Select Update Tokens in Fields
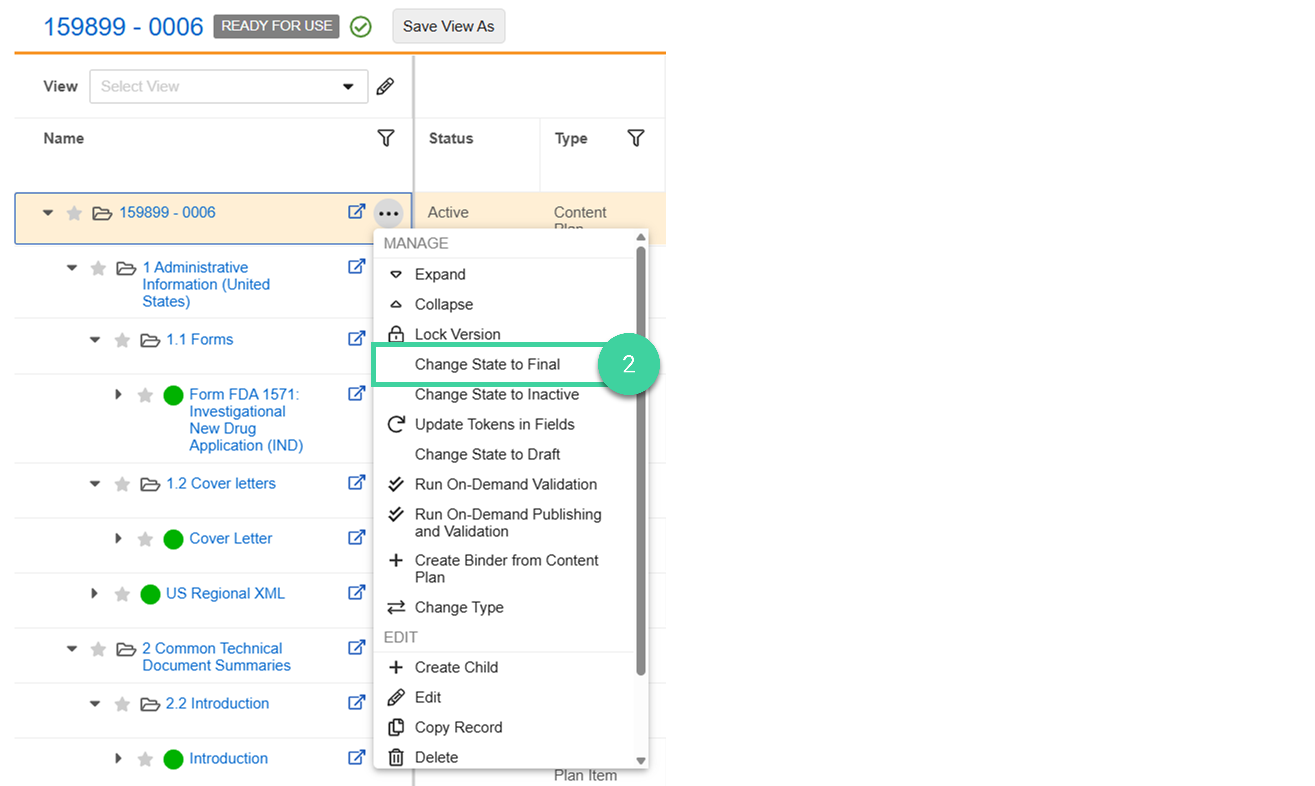1315x786 pixels. (494, 424)
